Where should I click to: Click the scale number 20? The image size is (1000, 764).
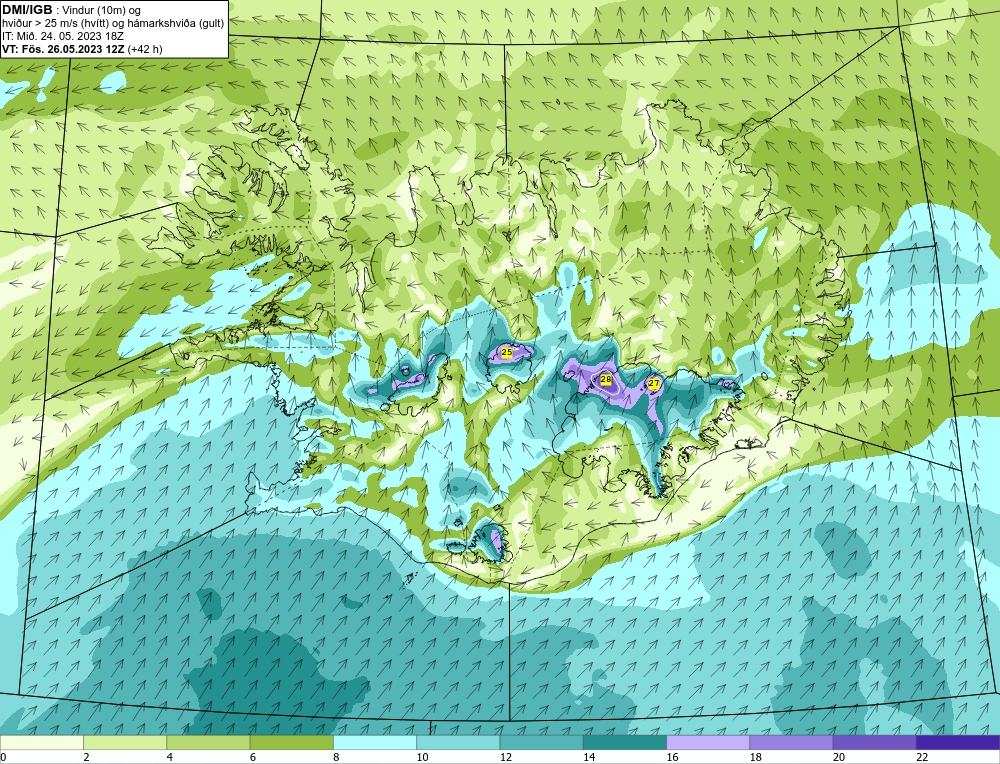pos(839,757)
